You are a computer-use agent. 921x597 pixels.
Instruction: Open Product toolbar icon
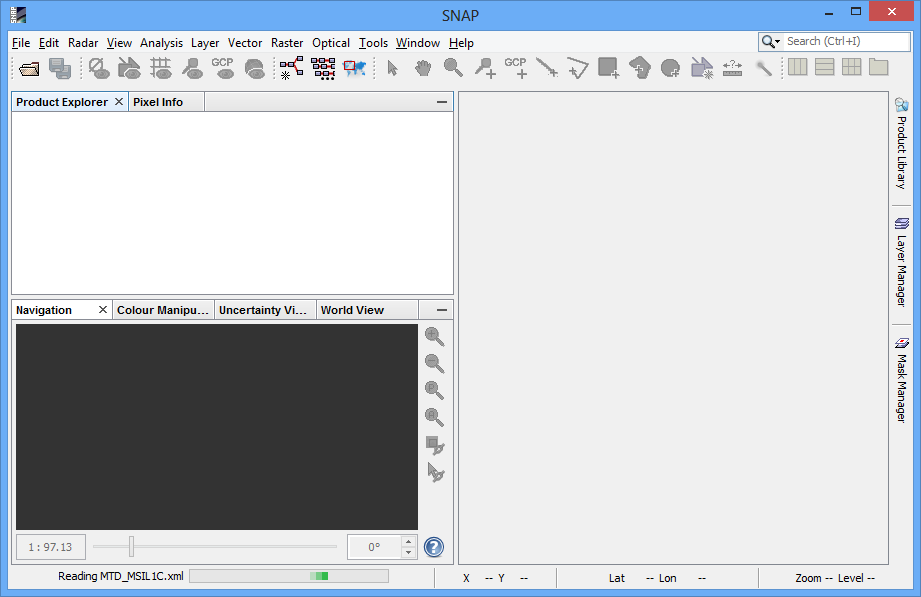click(x=29, y=68)
